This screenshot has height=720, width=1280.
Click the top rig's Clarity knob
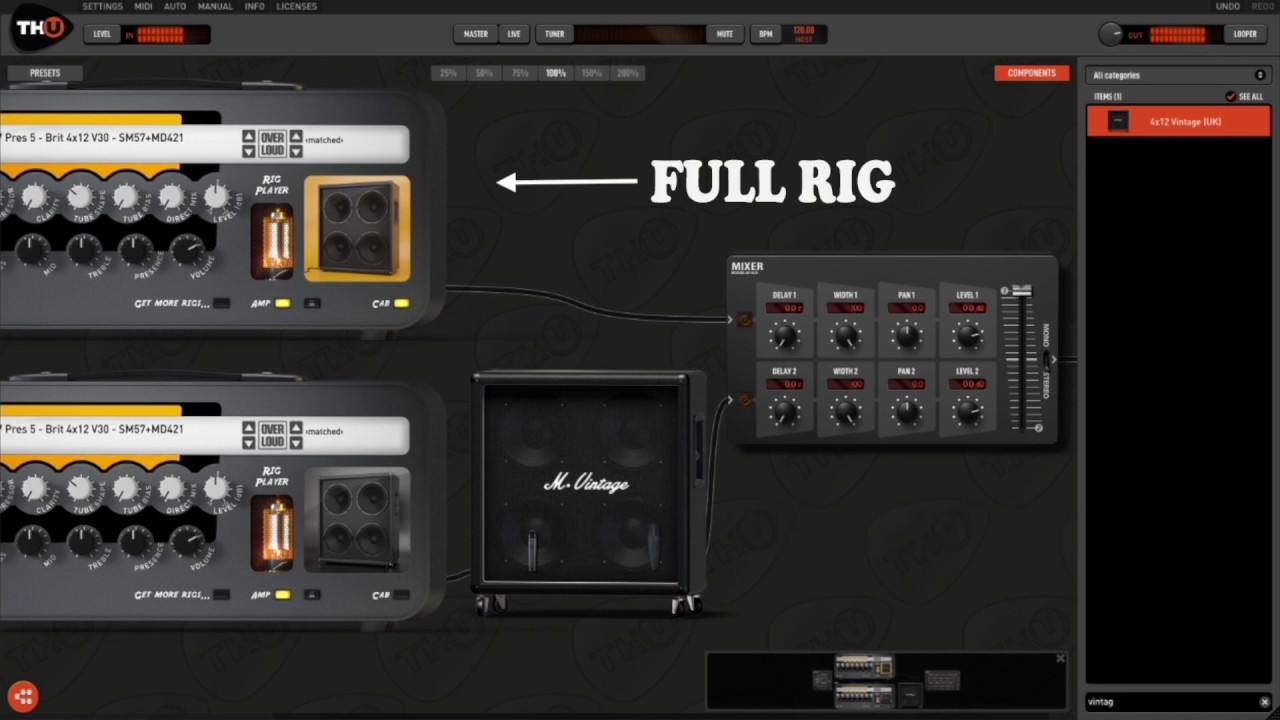pos(34,197)
